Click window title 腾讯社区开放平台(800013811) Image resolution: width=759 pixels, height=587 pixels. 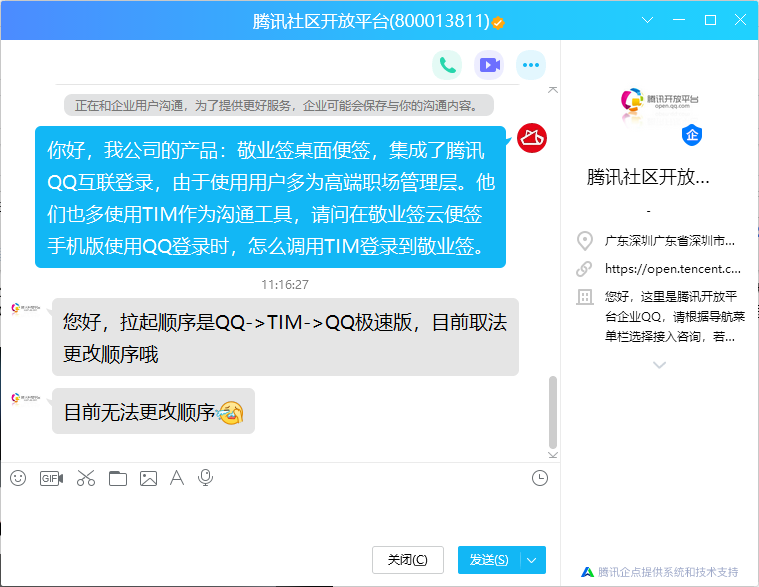coord(371,21)
